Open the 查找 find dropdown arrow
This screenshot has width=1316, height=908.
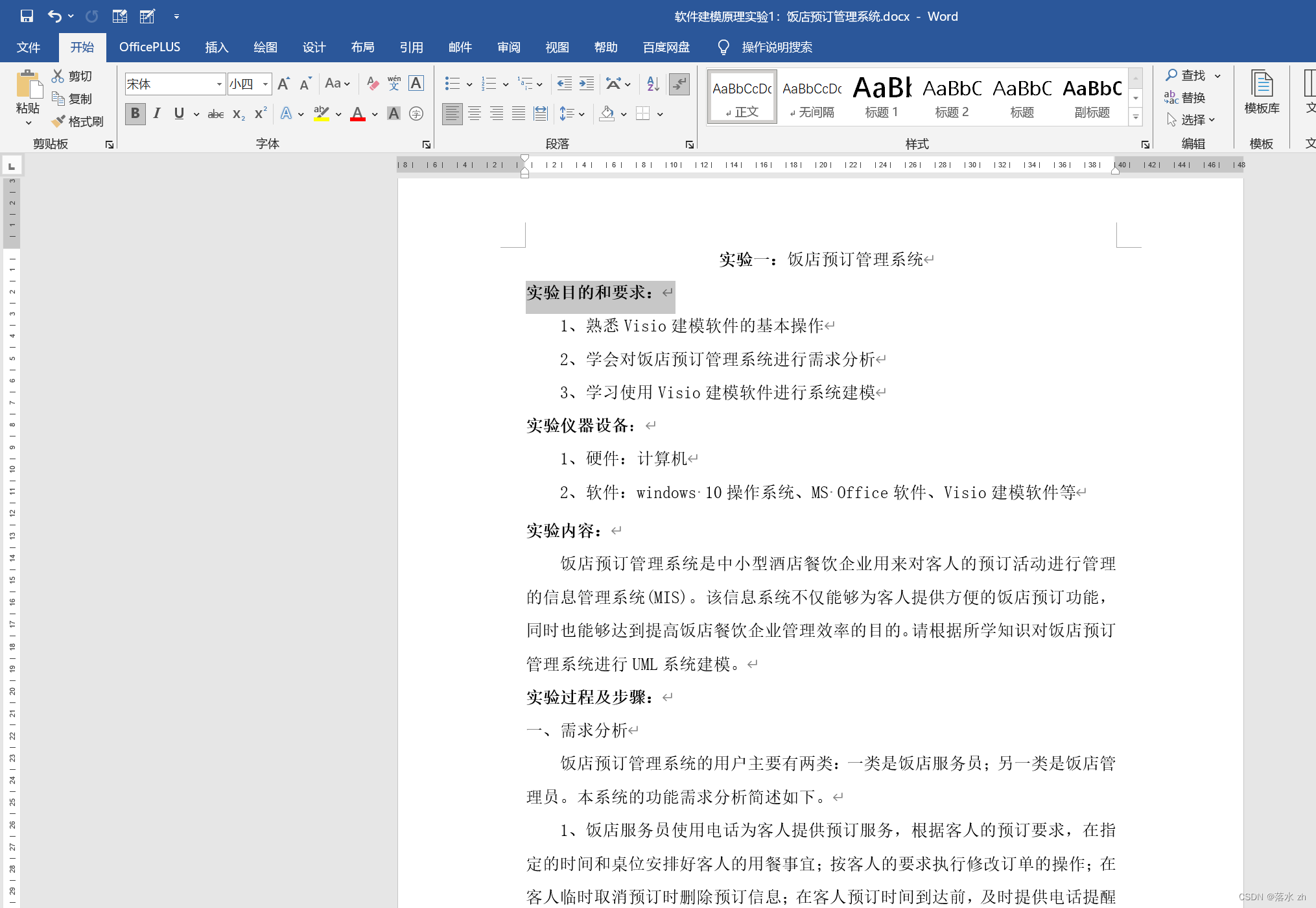tap(1217, 76)
